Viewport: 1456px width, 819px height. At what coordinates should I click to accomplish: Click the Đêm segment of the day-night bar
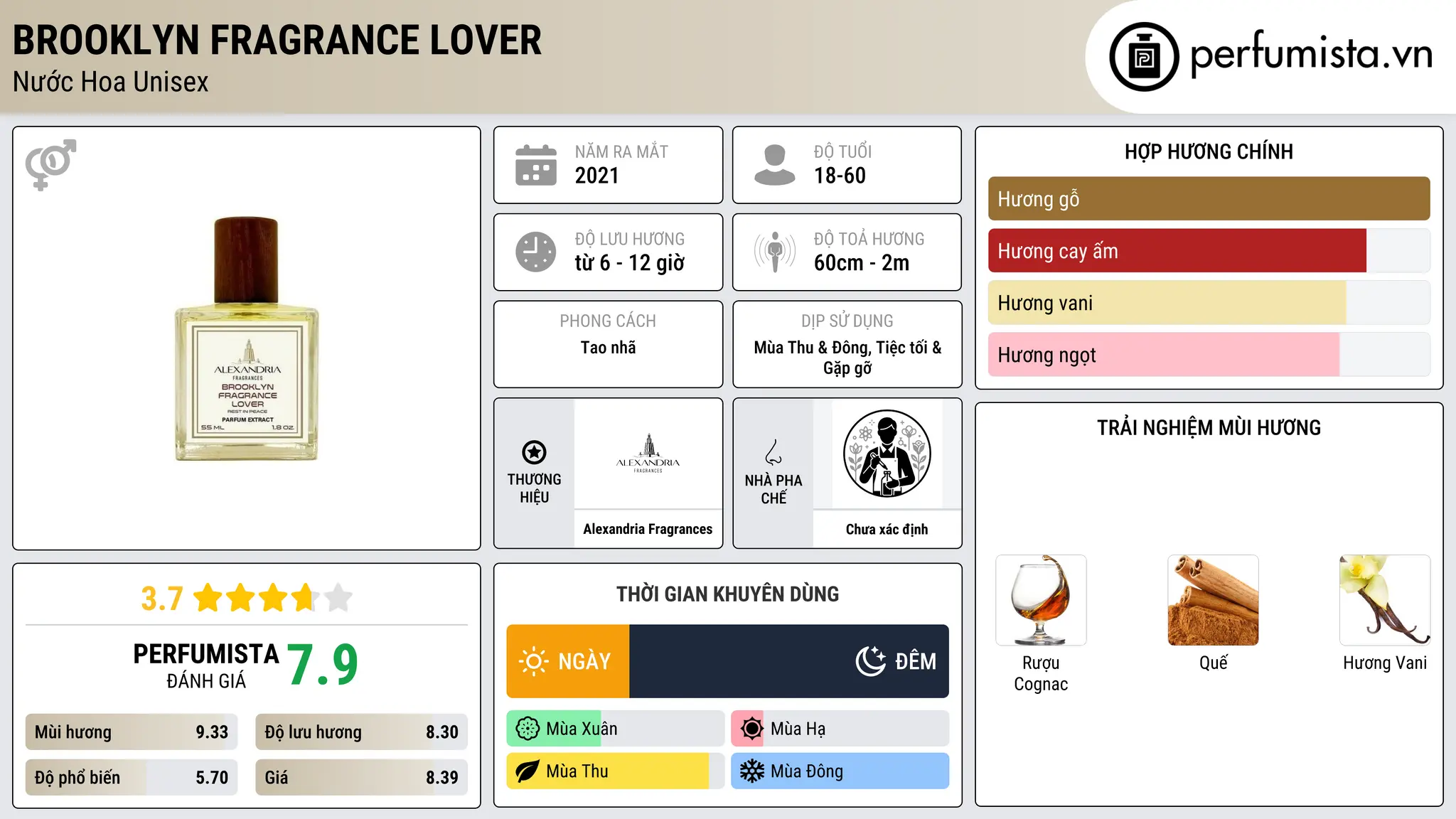click(x=789, y=661)
